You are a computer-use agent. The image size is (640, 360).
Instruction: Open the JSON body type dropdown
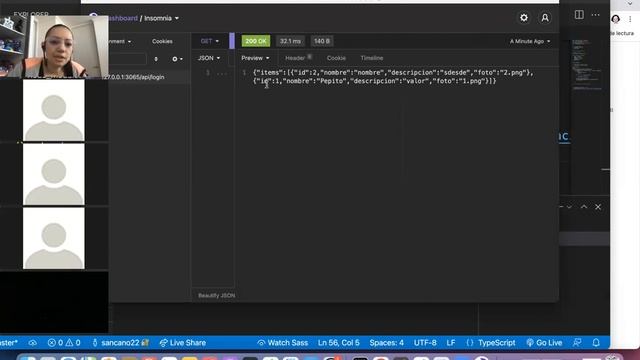click(209, 58)
